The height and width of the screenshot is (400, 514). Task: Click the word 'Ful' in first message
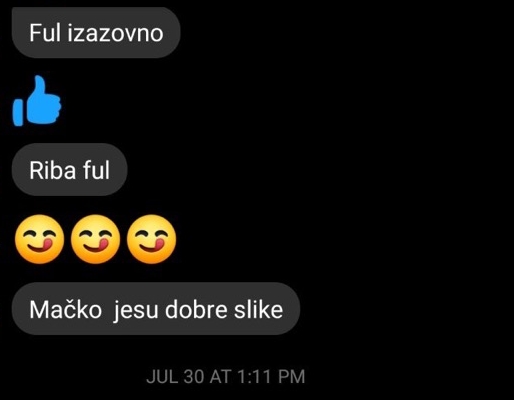tap(45, 33)
